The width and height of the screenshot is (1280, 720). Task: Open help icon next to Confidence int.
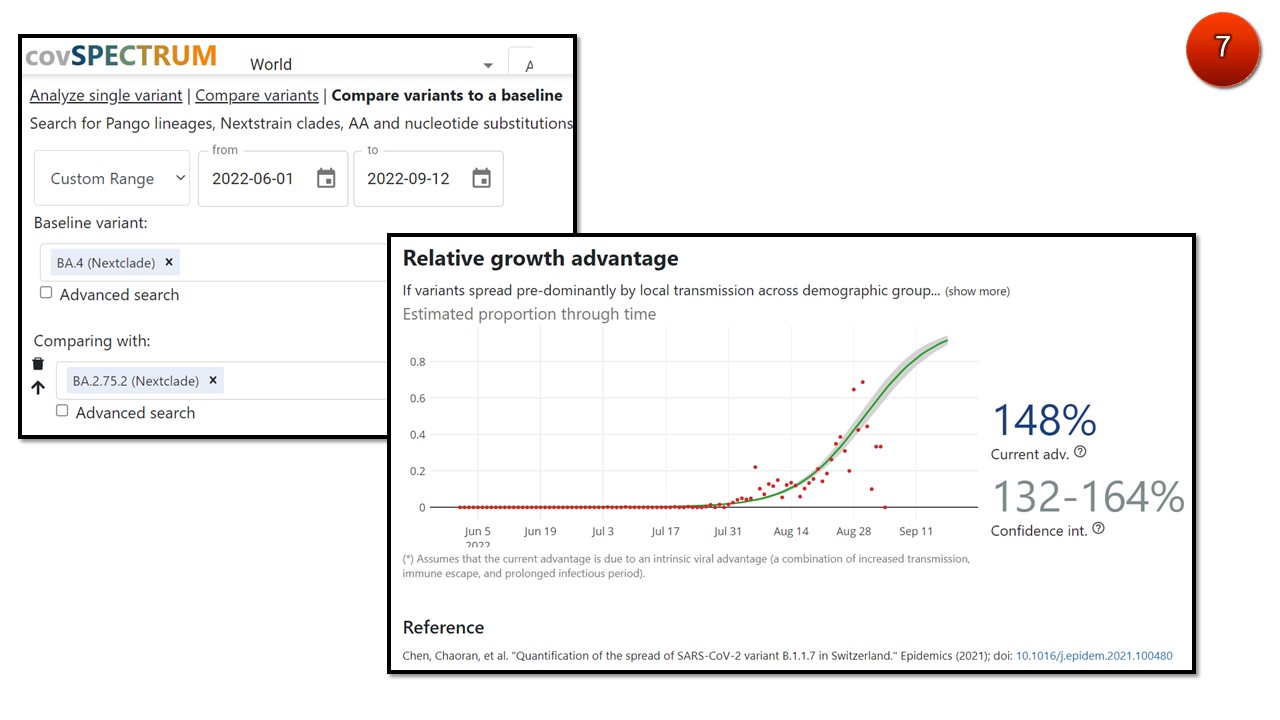pos(1098,529)
